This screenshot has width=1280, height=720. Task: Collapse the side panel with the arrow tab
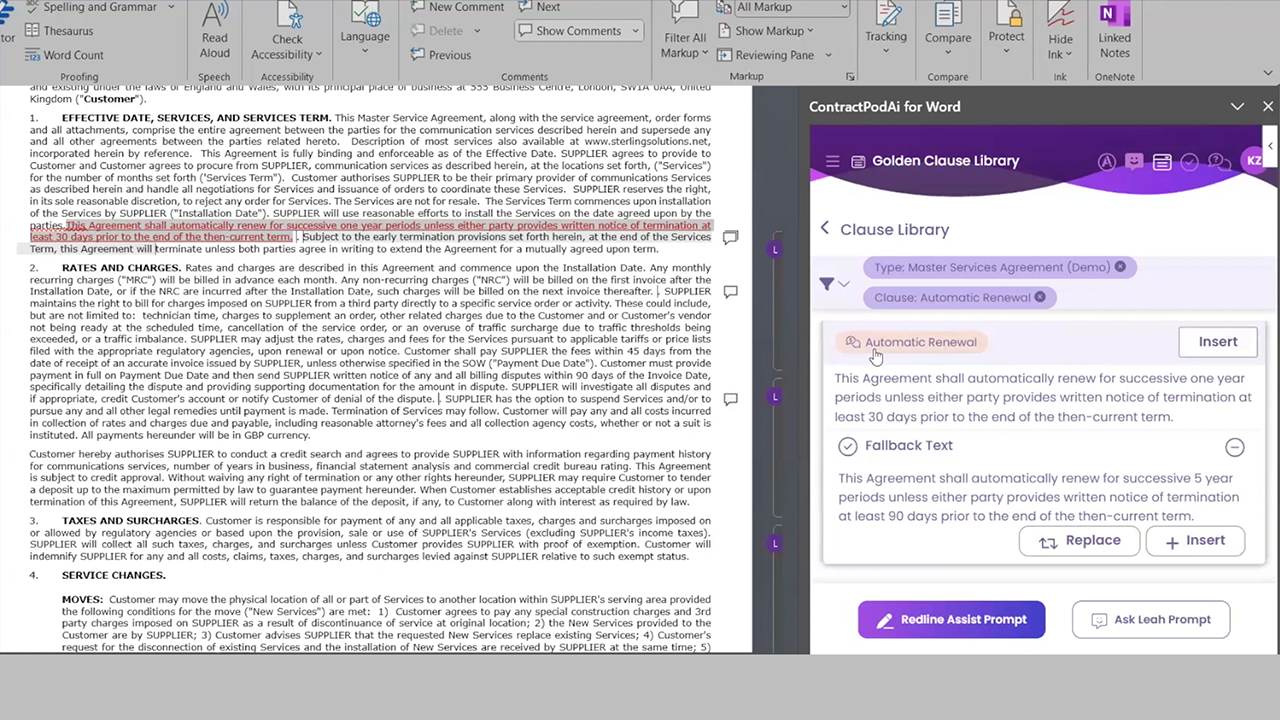(1270, 146)
